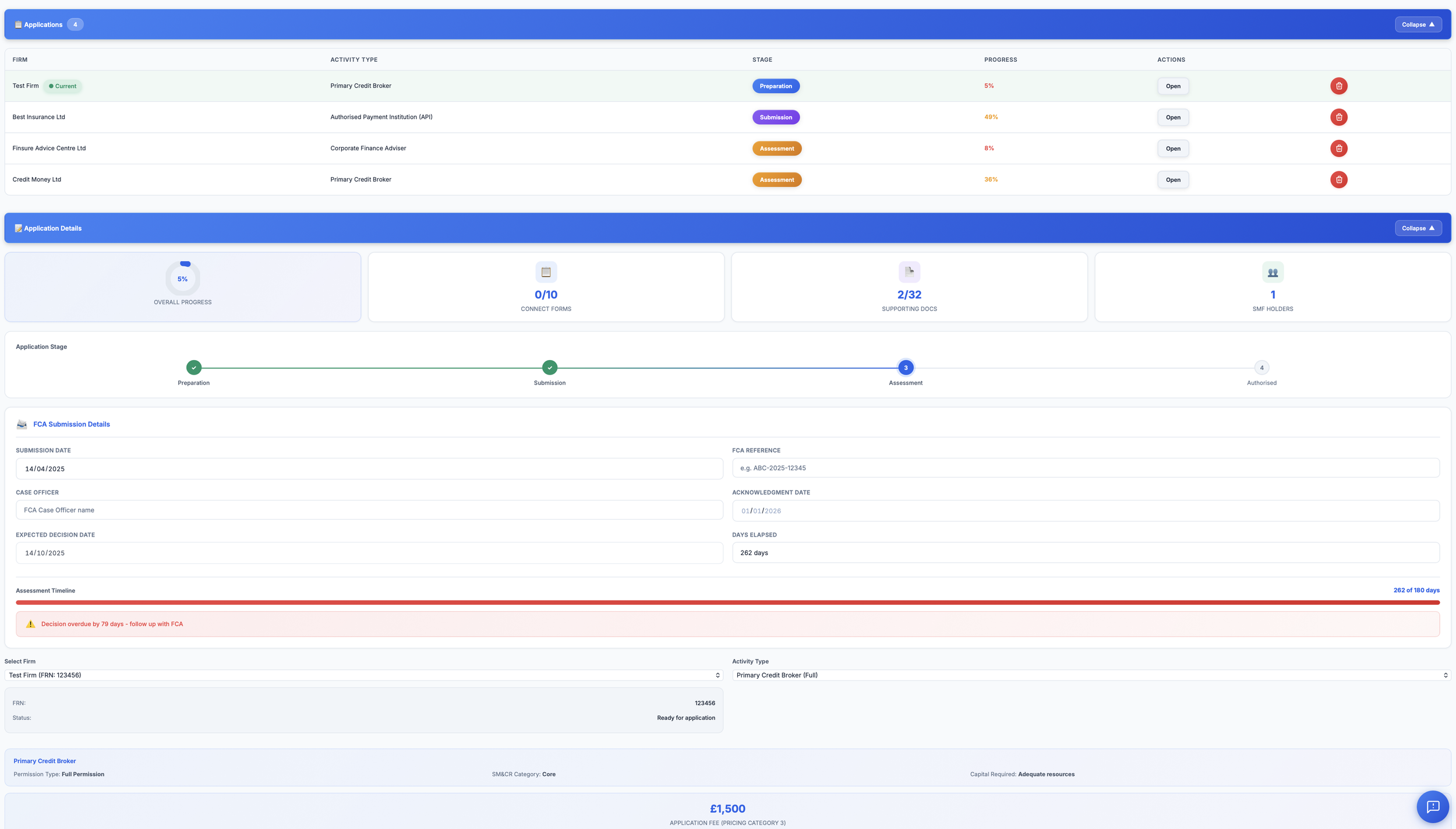1456x829 pixels.
Task: Remove Credit Money Ltd via trash icon
Action: click(1338, 179)
